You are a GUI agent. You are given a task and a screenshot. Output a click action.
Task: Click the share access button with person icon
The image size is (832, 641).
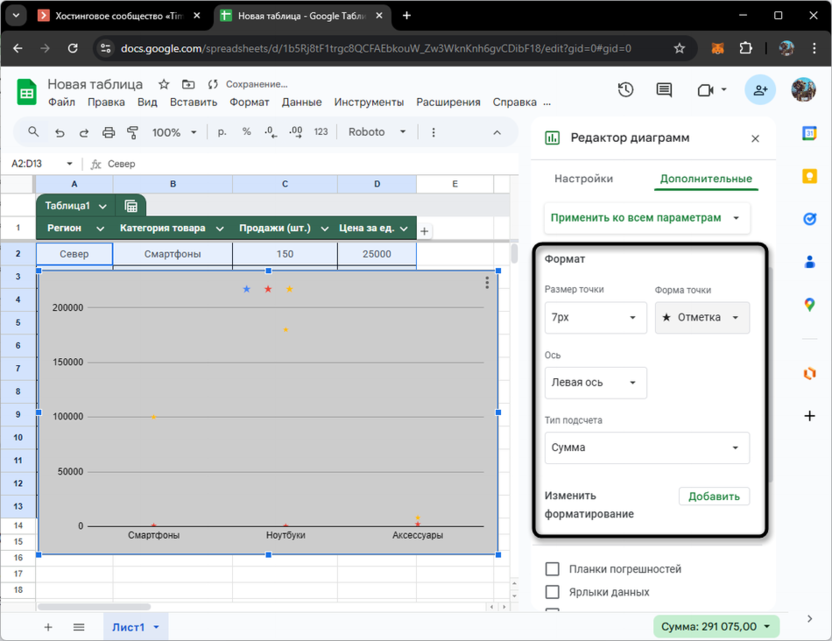[x=760, y=90]
